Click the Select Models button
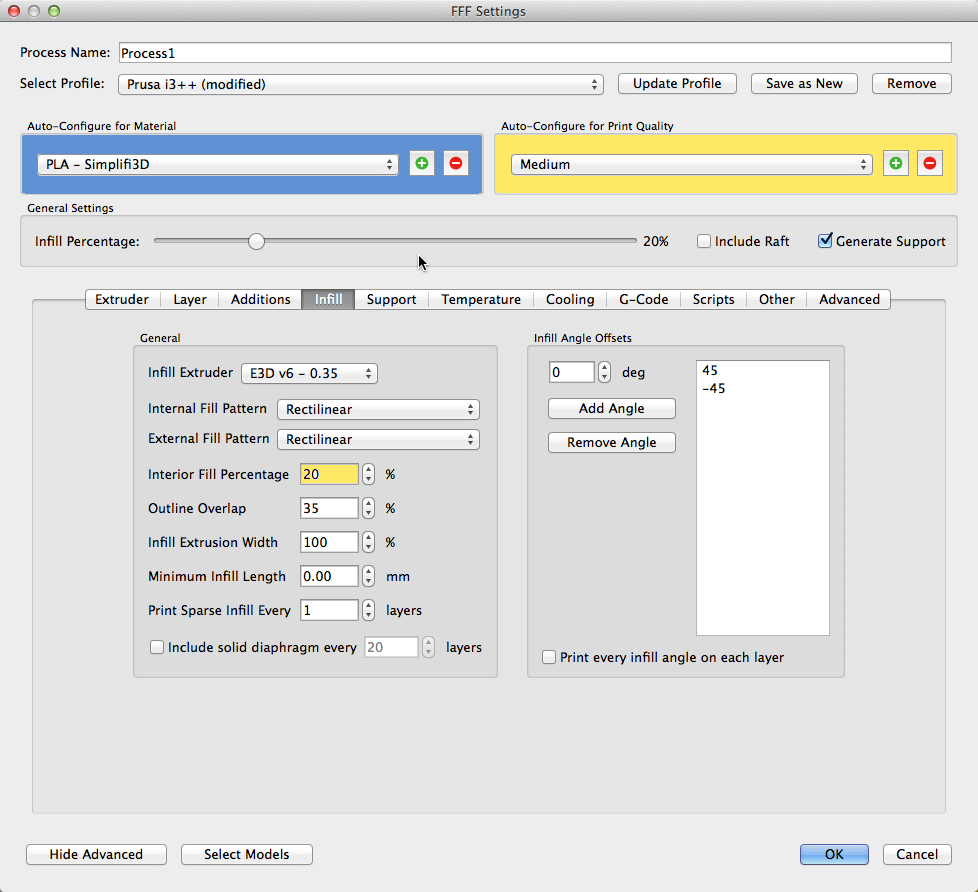Screen dimensions: 978x892 point(246,855)
